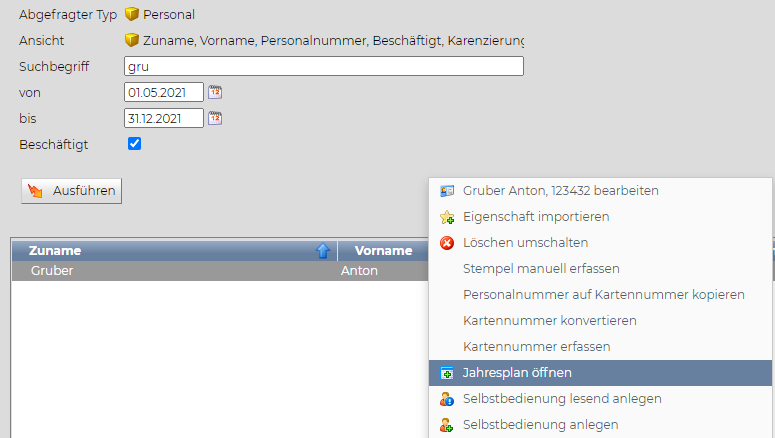
Task: Click the blue sort arrow in Zuname column
Action: [x=323, y=251]
